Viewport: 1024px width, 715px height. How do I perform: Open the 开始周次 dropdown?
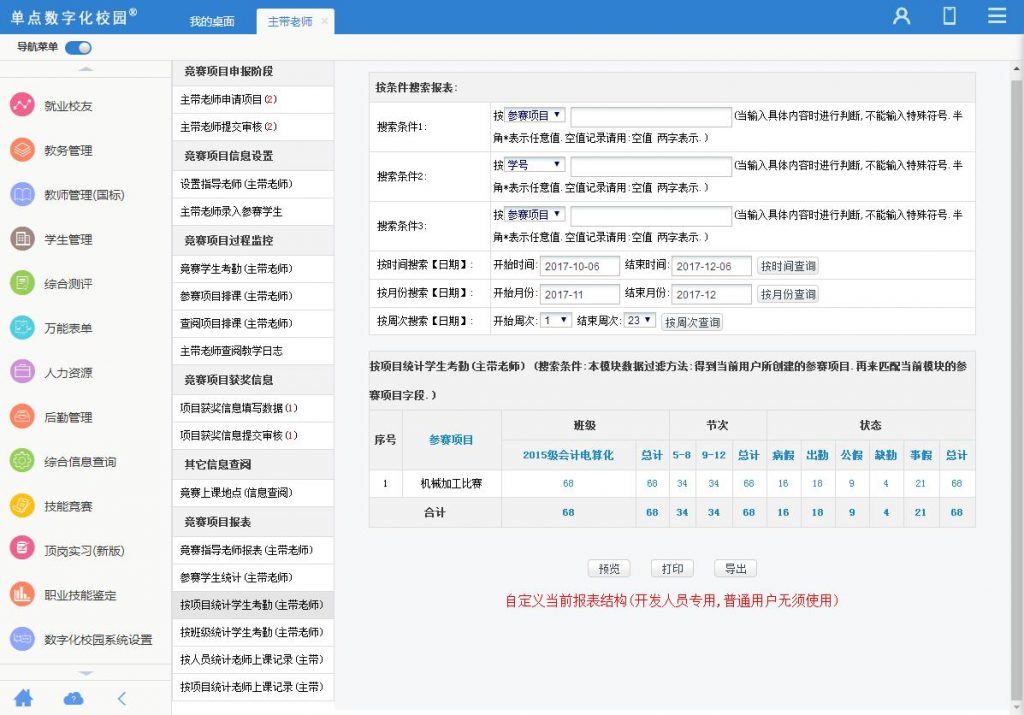point(556,321)
